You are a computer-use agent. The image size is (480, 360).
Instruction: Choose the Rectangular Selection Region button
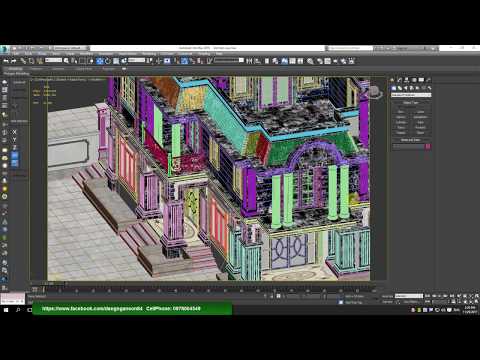pos(82,61)
